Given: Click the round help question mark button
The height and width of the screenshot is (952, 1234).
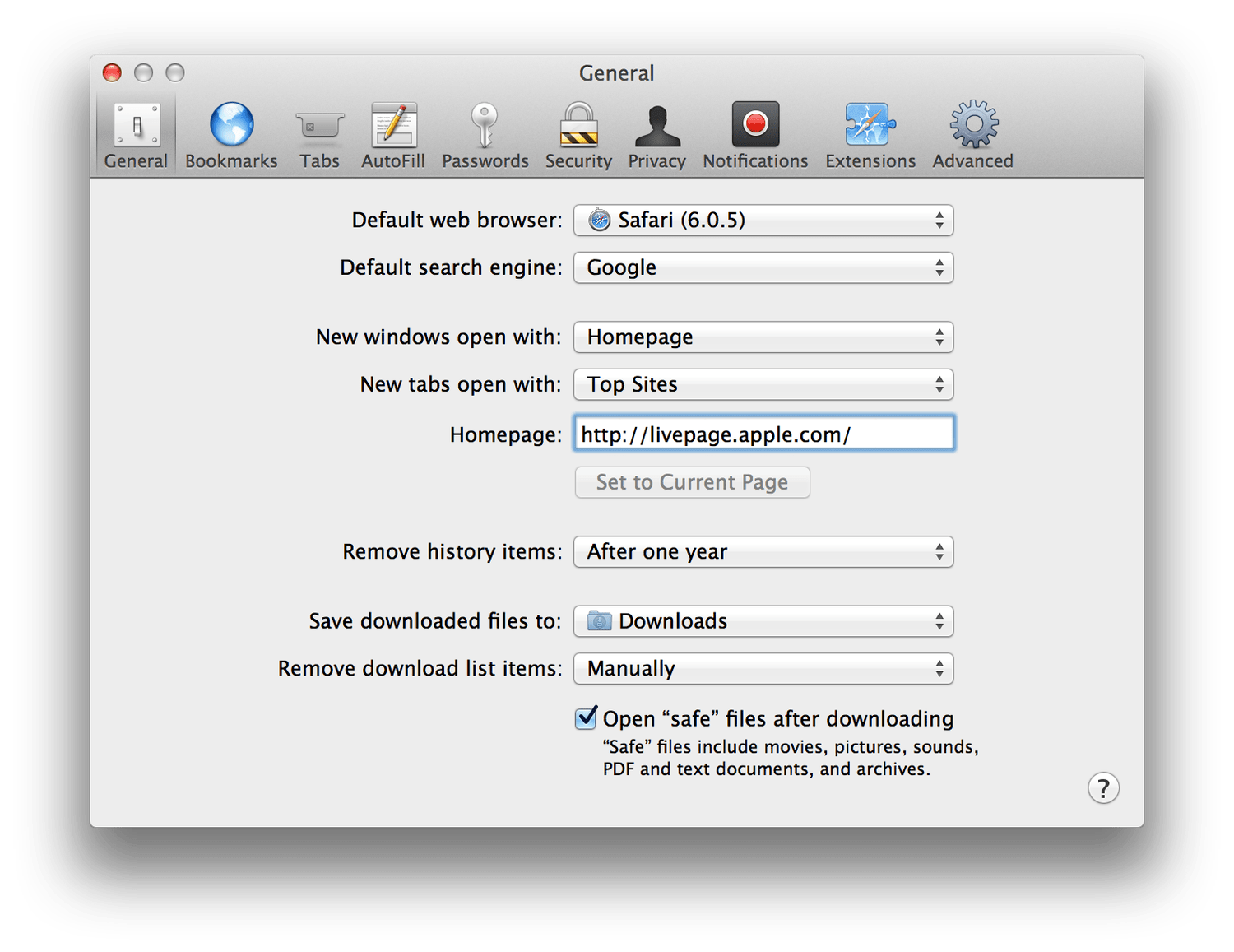Looking at the screenshot, I should (x=1103, y=788).
